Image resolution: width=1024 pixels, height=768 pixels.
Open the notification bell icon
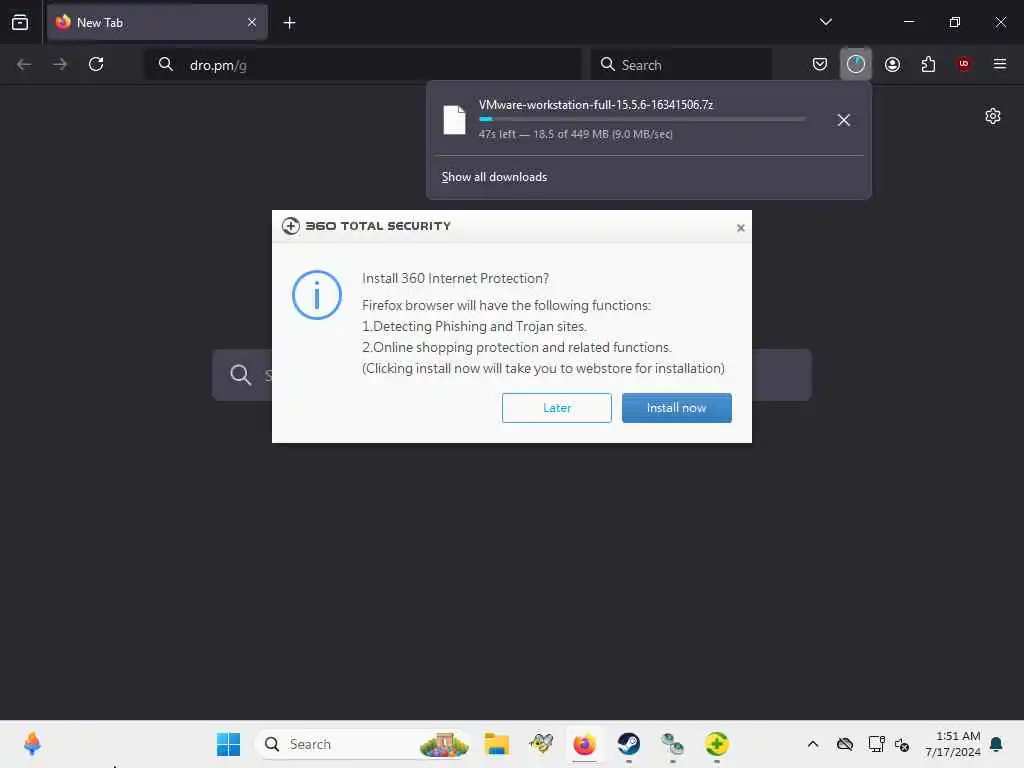[x=997, y=744]
